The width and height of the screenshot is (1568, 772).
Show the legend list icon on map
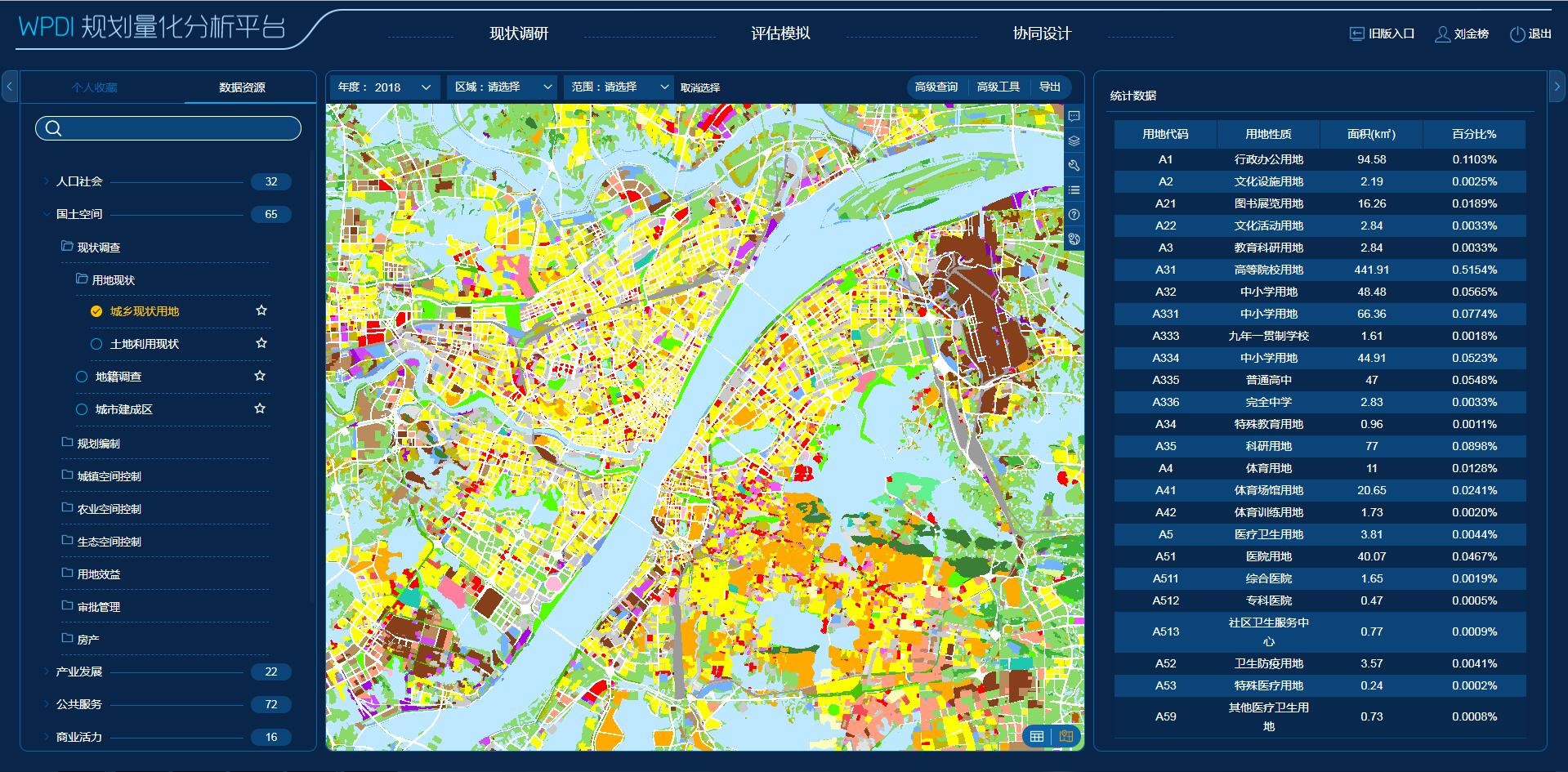[1074, 190]
